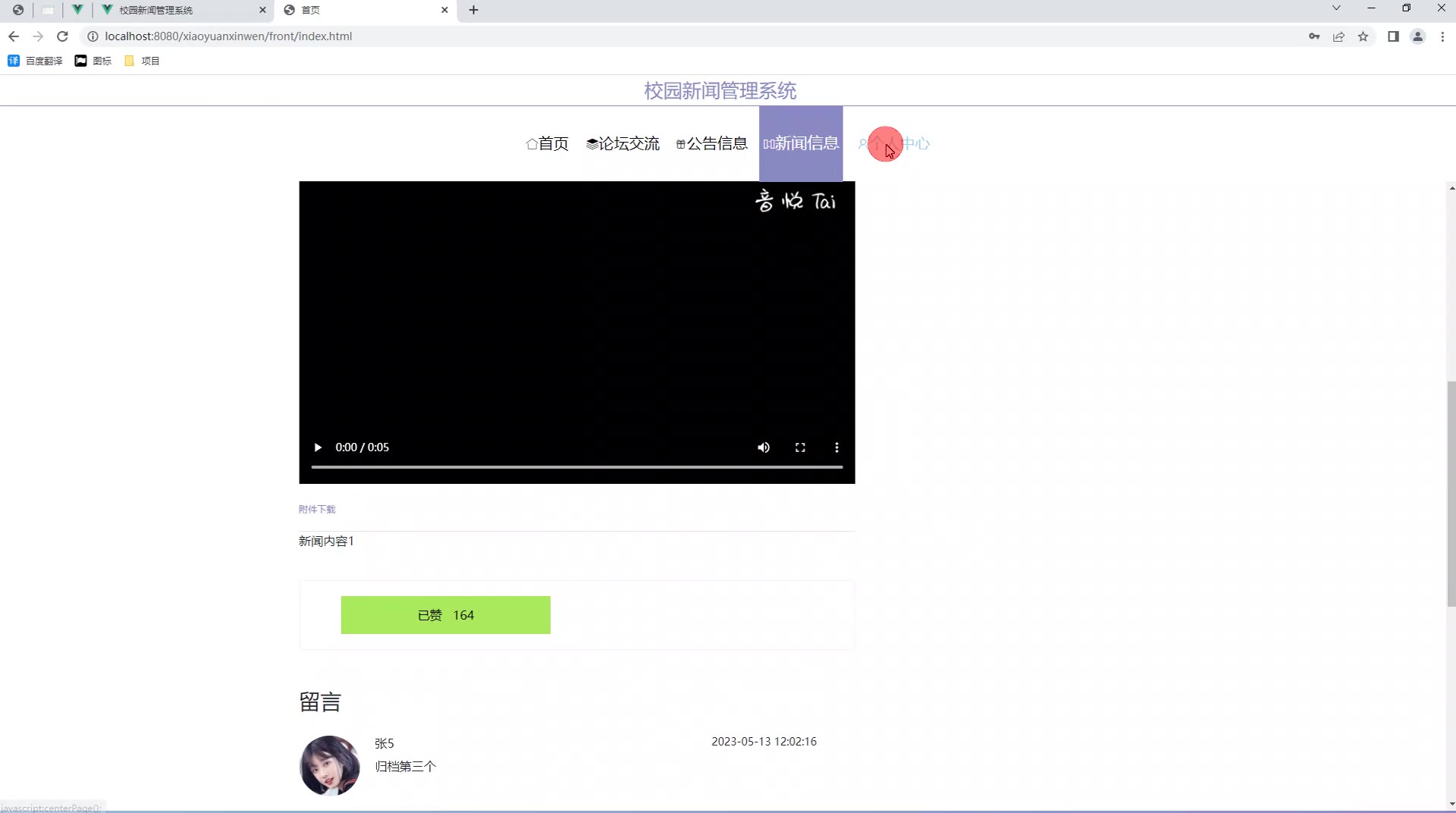Click comment timestamp 2023-05-13 12:02:16
This screenshot has height=813, width=1456.
764,742
